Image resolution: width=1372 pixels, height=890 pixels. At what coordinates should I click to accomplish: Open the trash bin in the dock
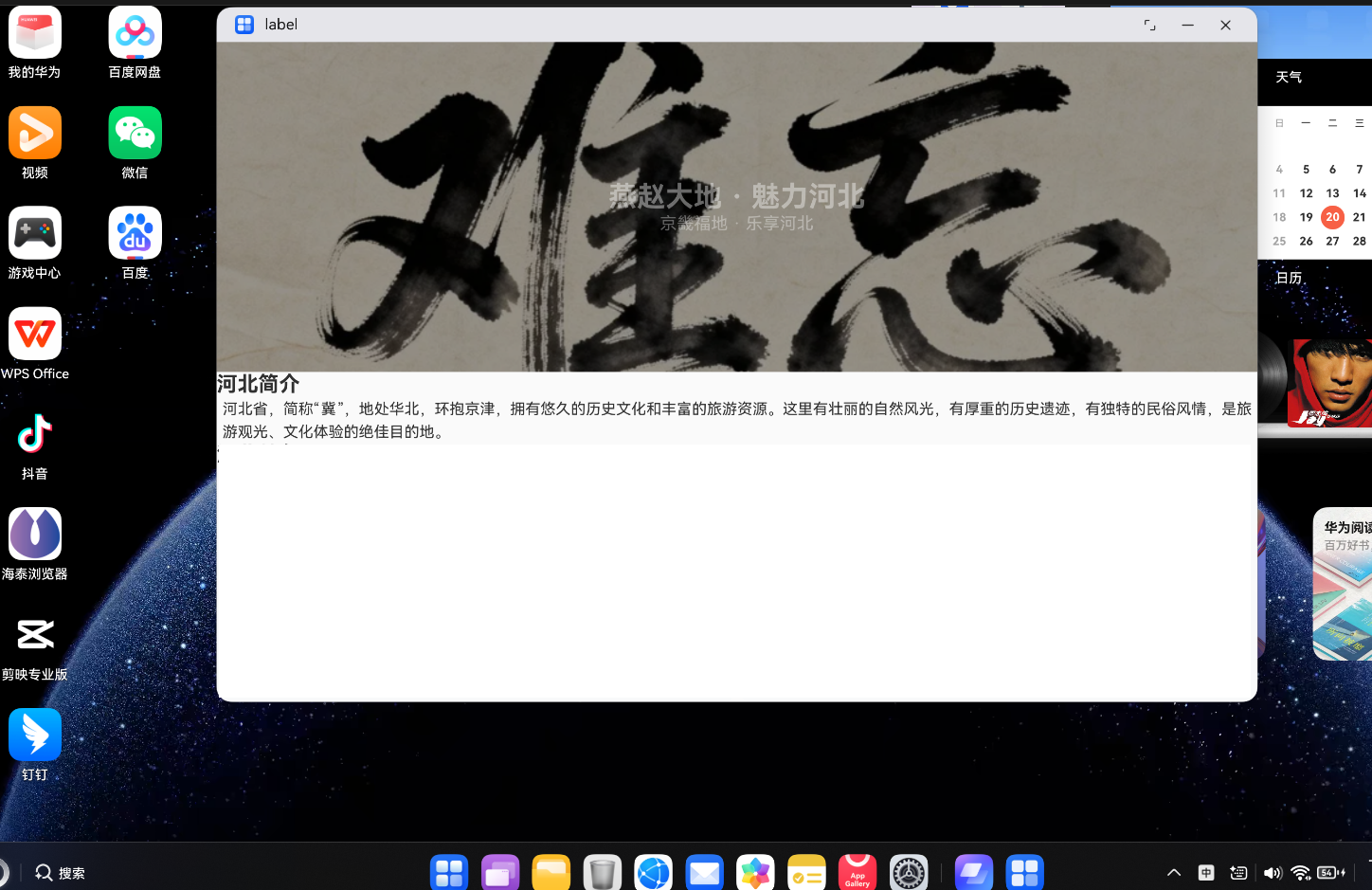[x=603, y=873]
